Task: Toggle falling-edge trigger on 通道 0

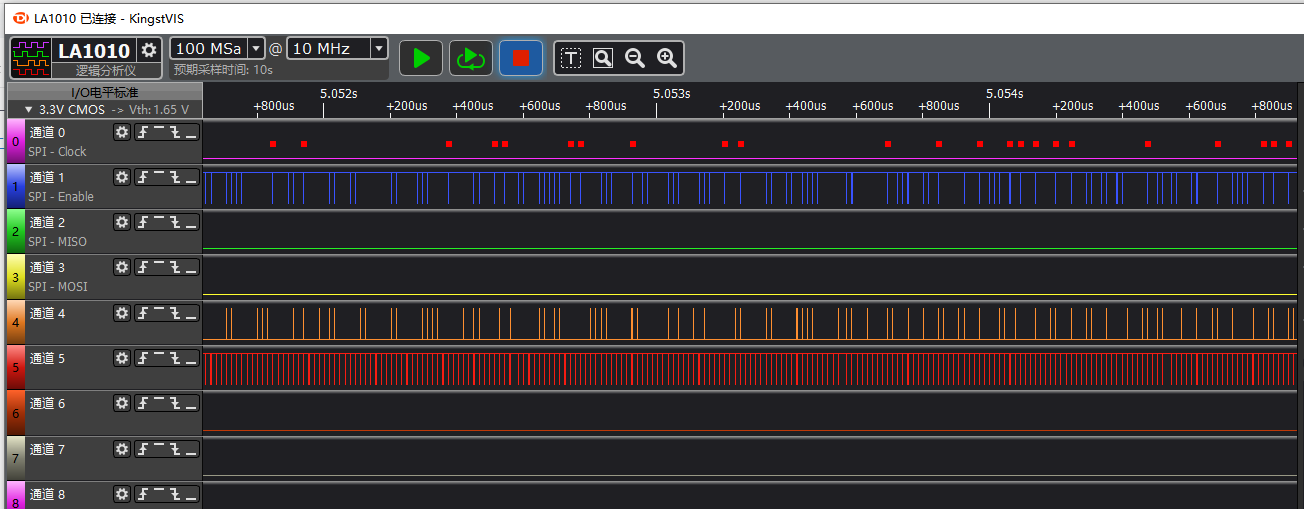Action: [x=175, y=132]
